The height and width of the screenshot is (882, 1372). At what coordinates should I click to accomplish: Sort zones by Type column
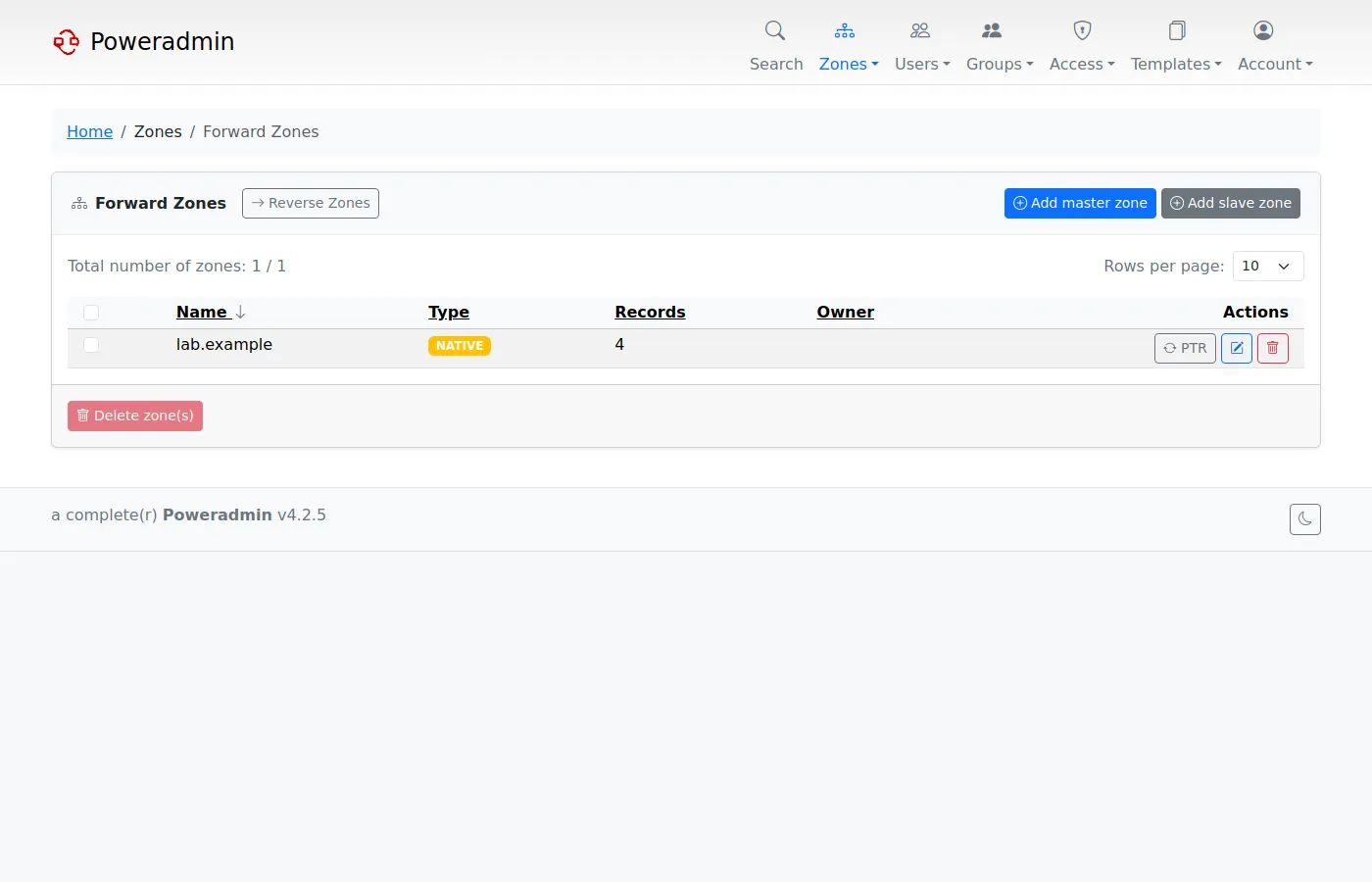tap(449, 312)
